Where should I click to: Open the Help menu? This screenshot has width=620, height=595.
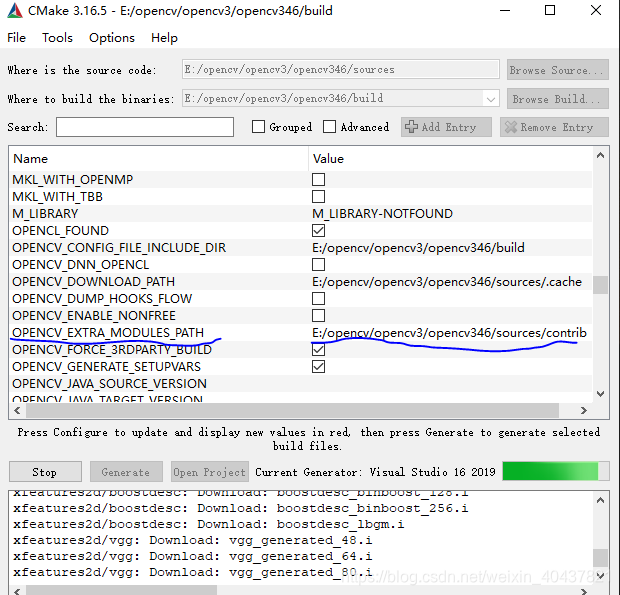coord(164,38)
